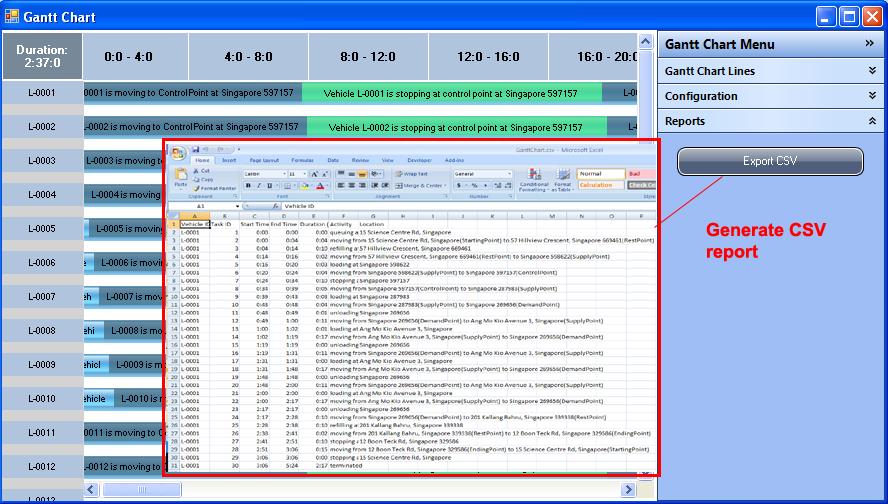Toggle Italic formatting in Excel ribbon
This screenshot has height=504, width=888.
tap(259, 186)
